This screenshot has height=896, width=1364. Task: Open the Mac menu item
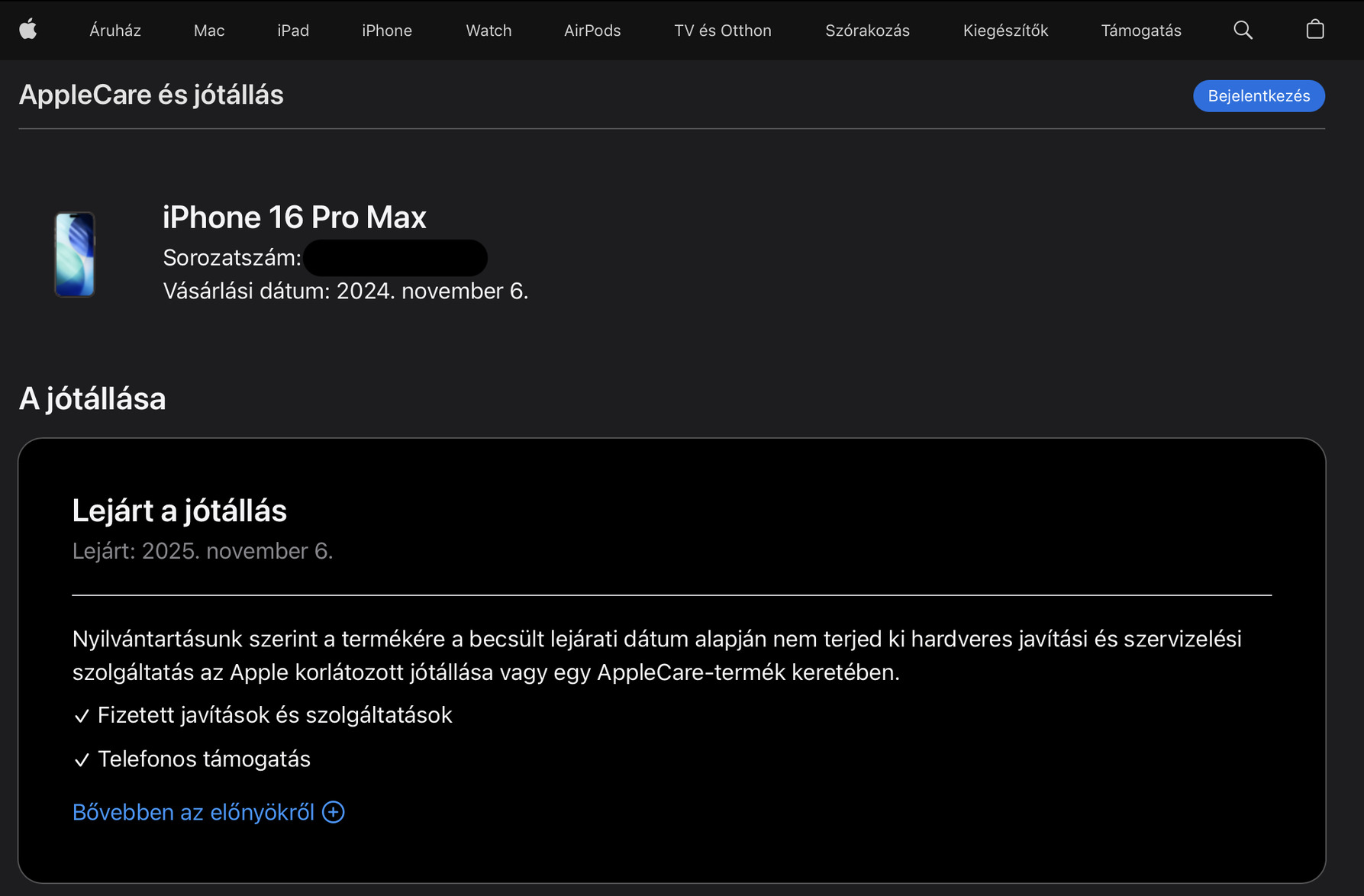pyautogui.click(x=209, y=31)
